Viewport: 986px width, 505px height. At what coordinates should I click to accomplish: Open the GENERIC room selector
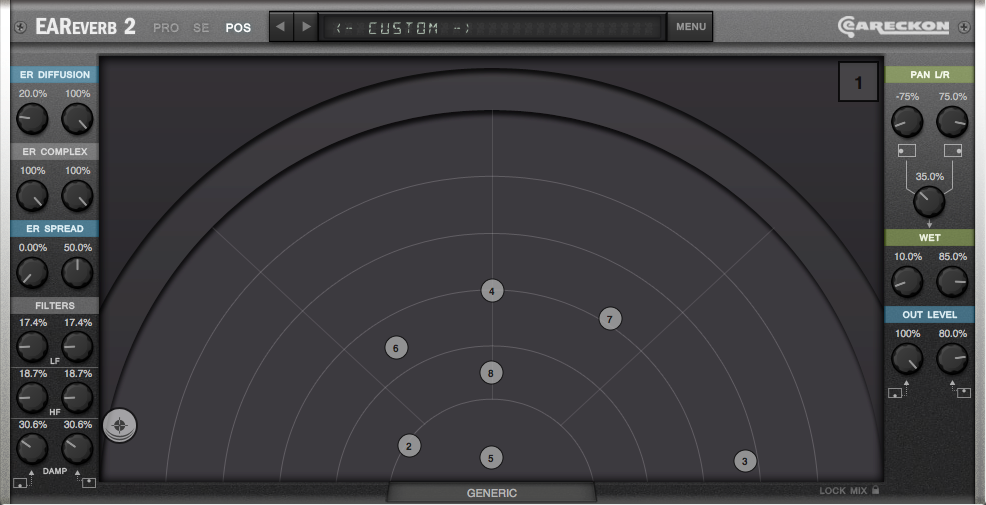coord(492,493)
